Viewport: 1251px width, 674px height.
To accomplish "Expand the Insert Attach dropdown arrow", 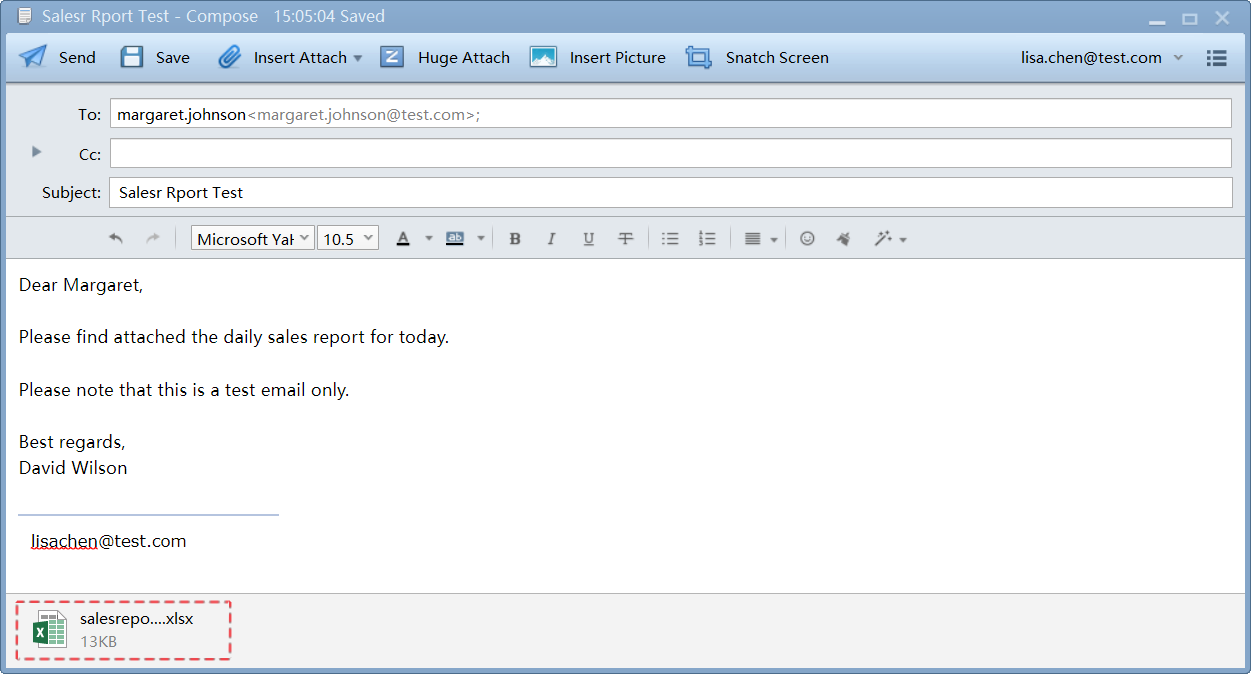I will click(358, 58).
